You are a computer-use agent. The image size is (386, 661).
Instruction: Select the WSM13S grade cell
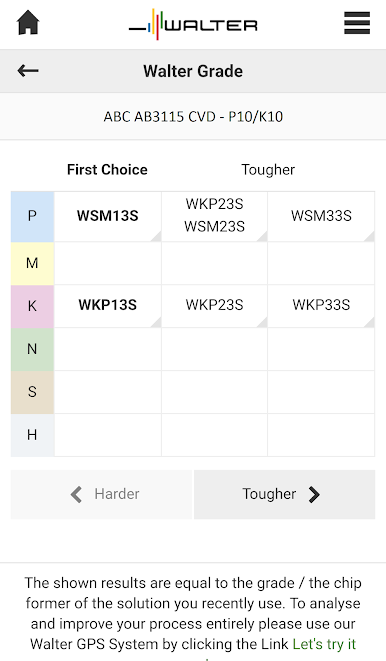point(108,216)
